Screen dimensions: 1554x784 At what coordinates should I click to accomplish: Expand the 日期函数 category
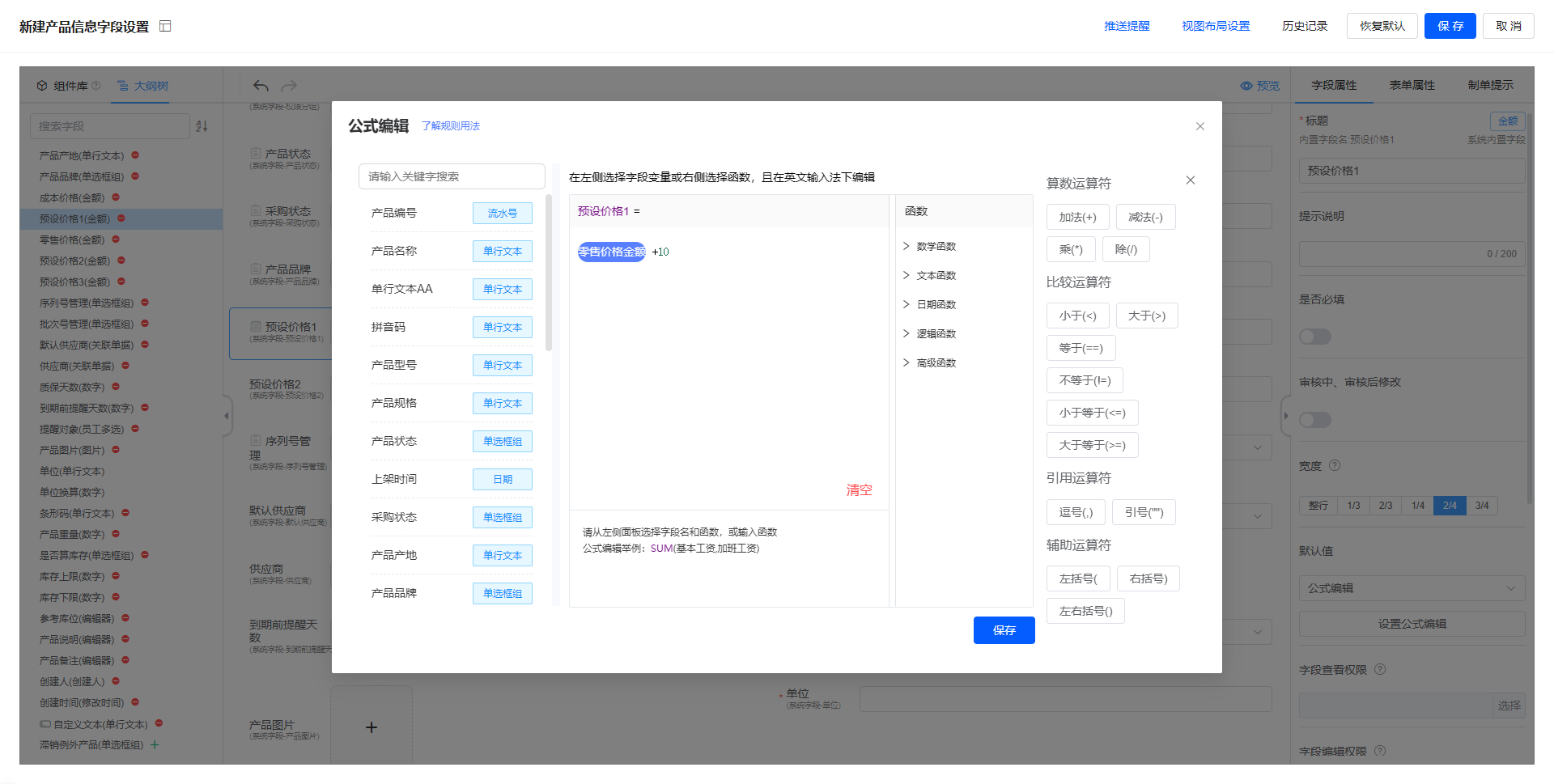935,305
